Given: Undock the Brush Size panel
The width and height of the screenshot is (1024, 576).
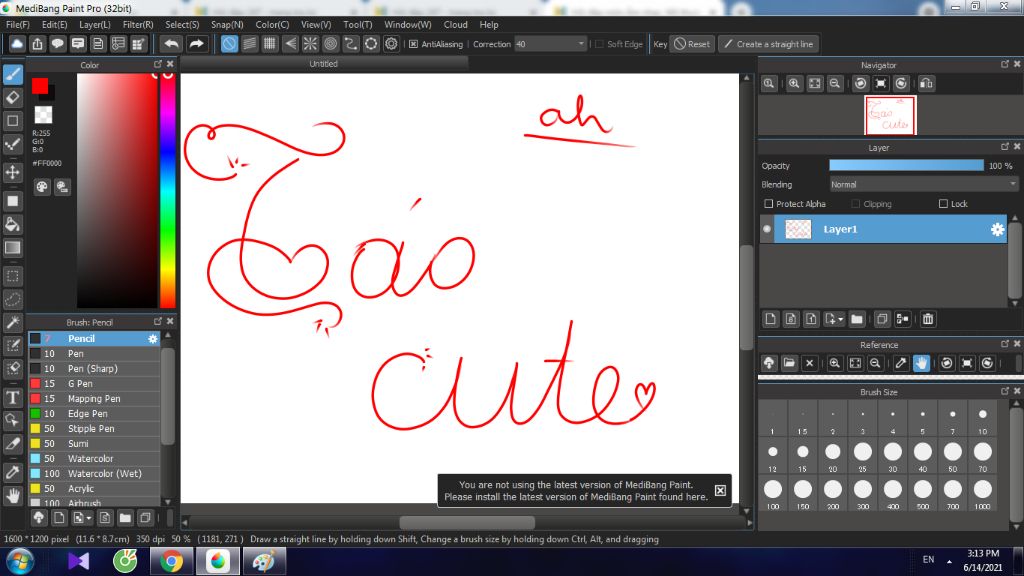Looking at the screenshot, I should pyautogui.click(x=1004, y=391).
